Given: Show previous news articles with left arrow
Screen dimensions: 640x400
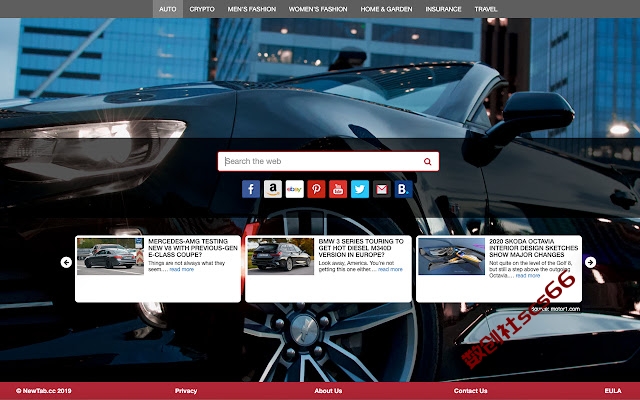Looking at the screenshot, I should coord(66,262).
